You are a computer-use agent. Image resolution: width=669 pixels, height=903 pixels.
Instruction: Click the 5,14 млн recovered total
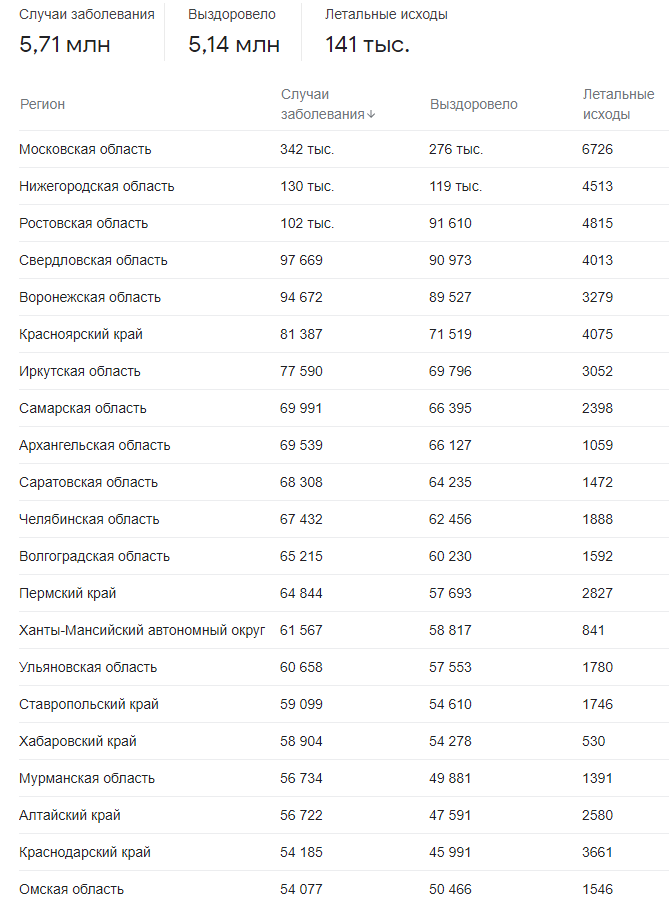click(234, 44)
